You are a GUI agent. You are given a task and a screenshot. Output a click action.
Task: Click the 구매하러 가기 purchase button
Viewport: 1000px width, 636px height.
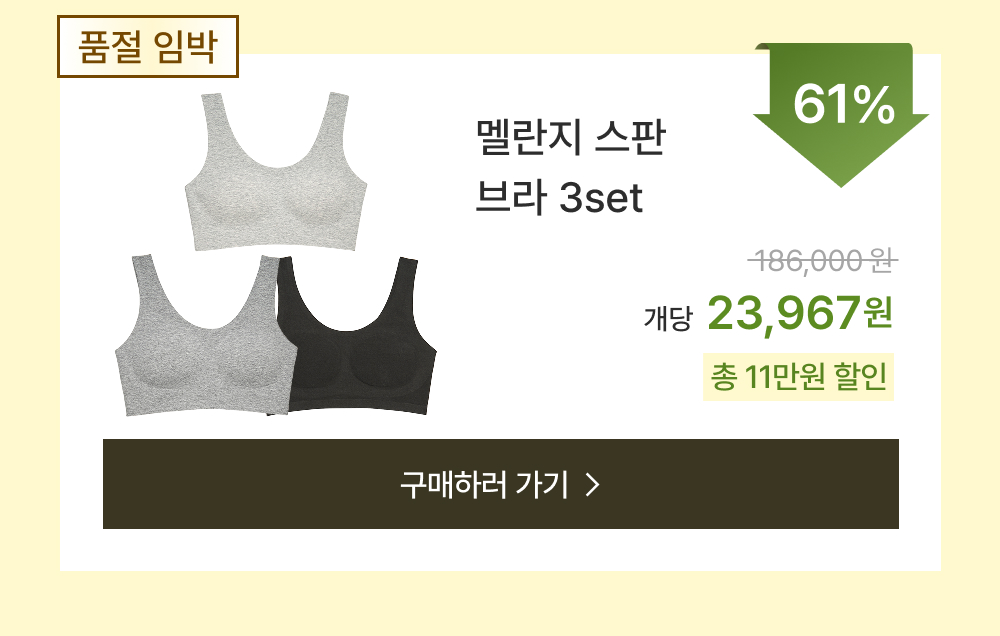coord(501,484)
